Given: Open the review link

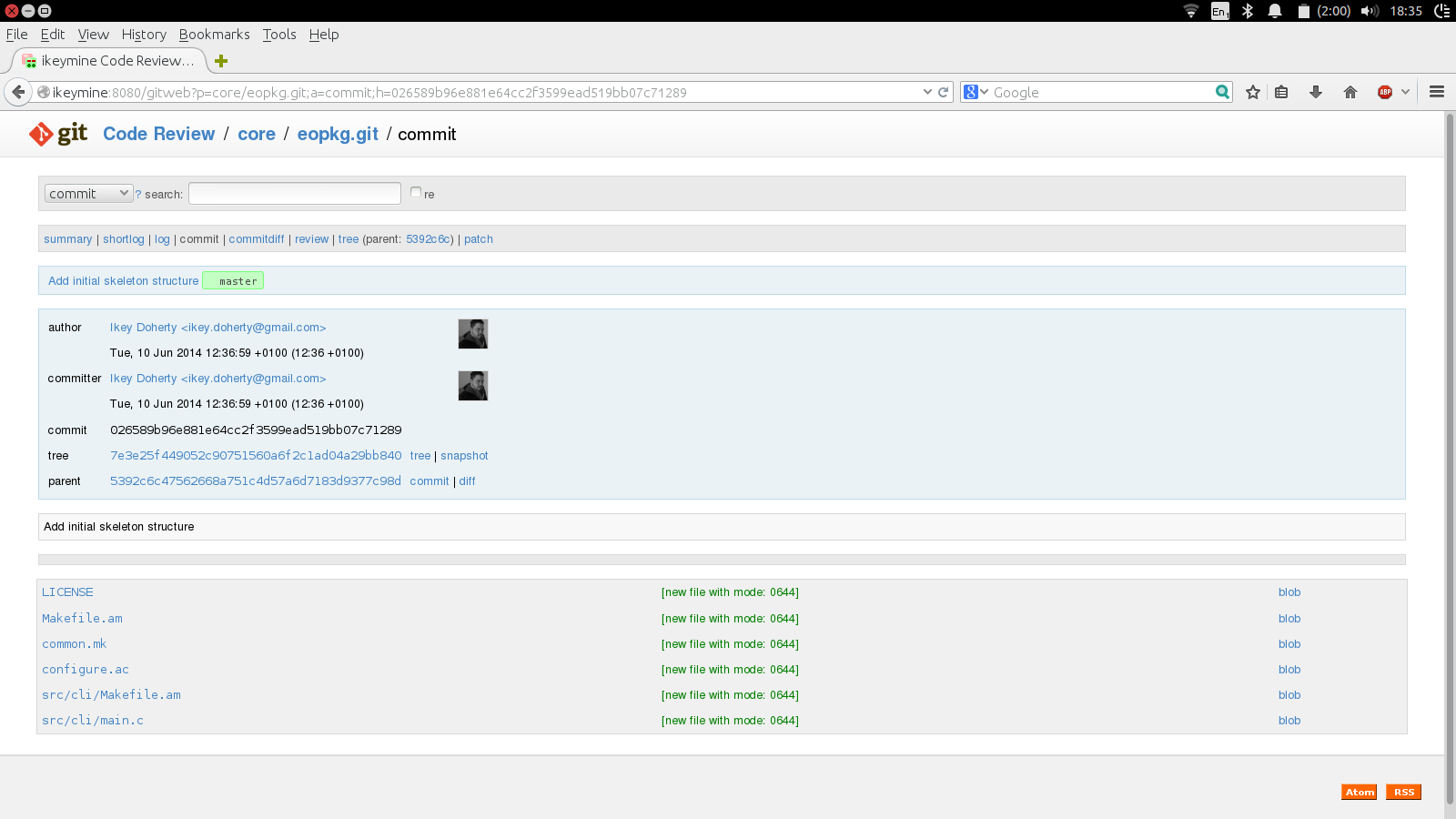Looking at the screenshot, I should [x=311, y=239].
